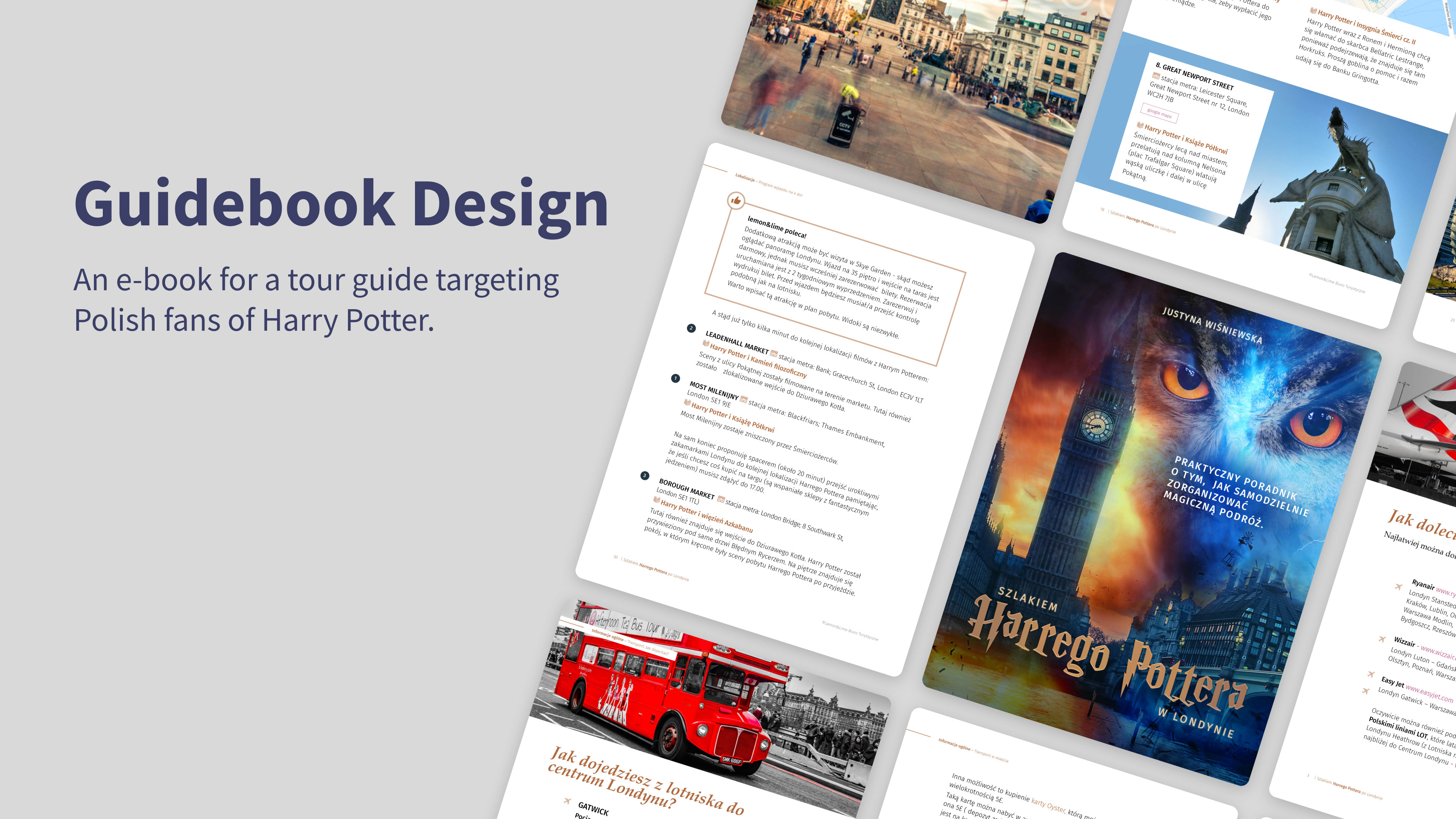Click the airplane icon next to Ryanair

pyautogui.click(x=1398, y=587)
